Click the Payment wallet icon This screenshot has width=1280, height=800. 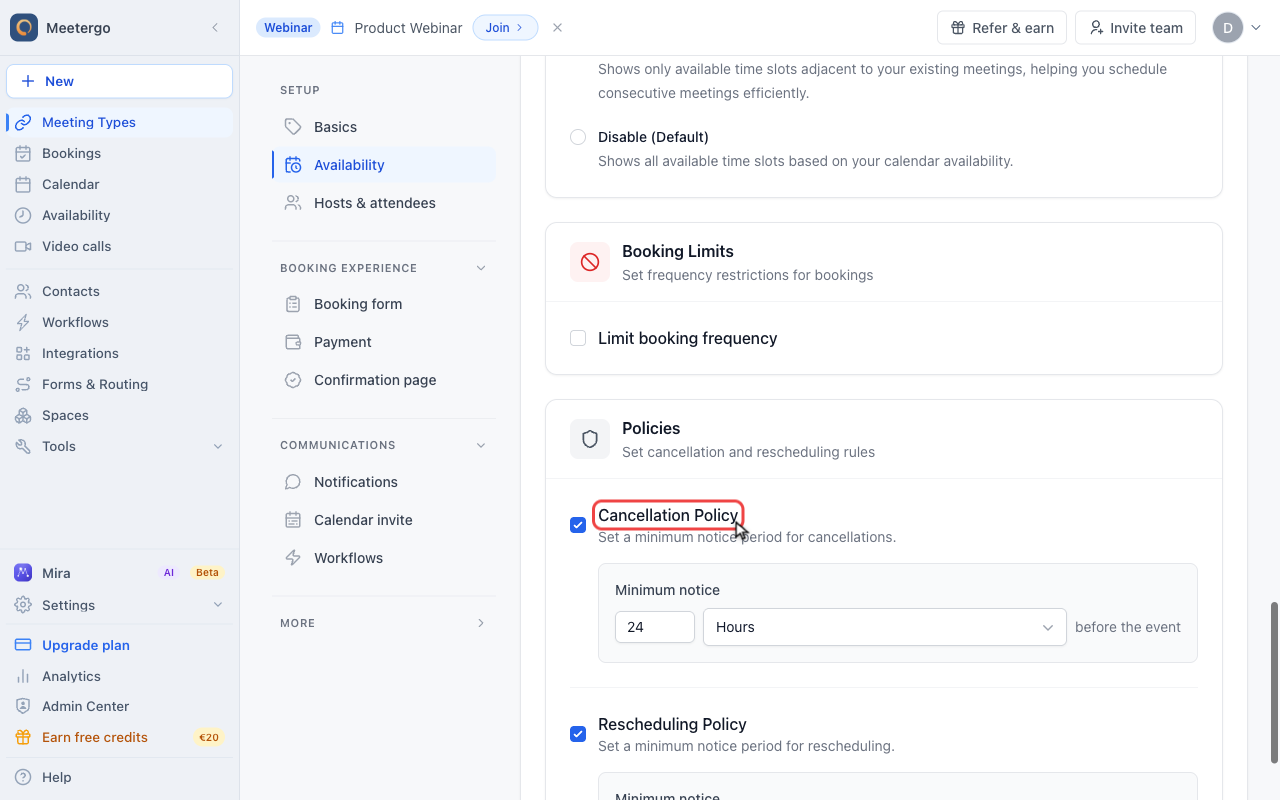(293, 342)
